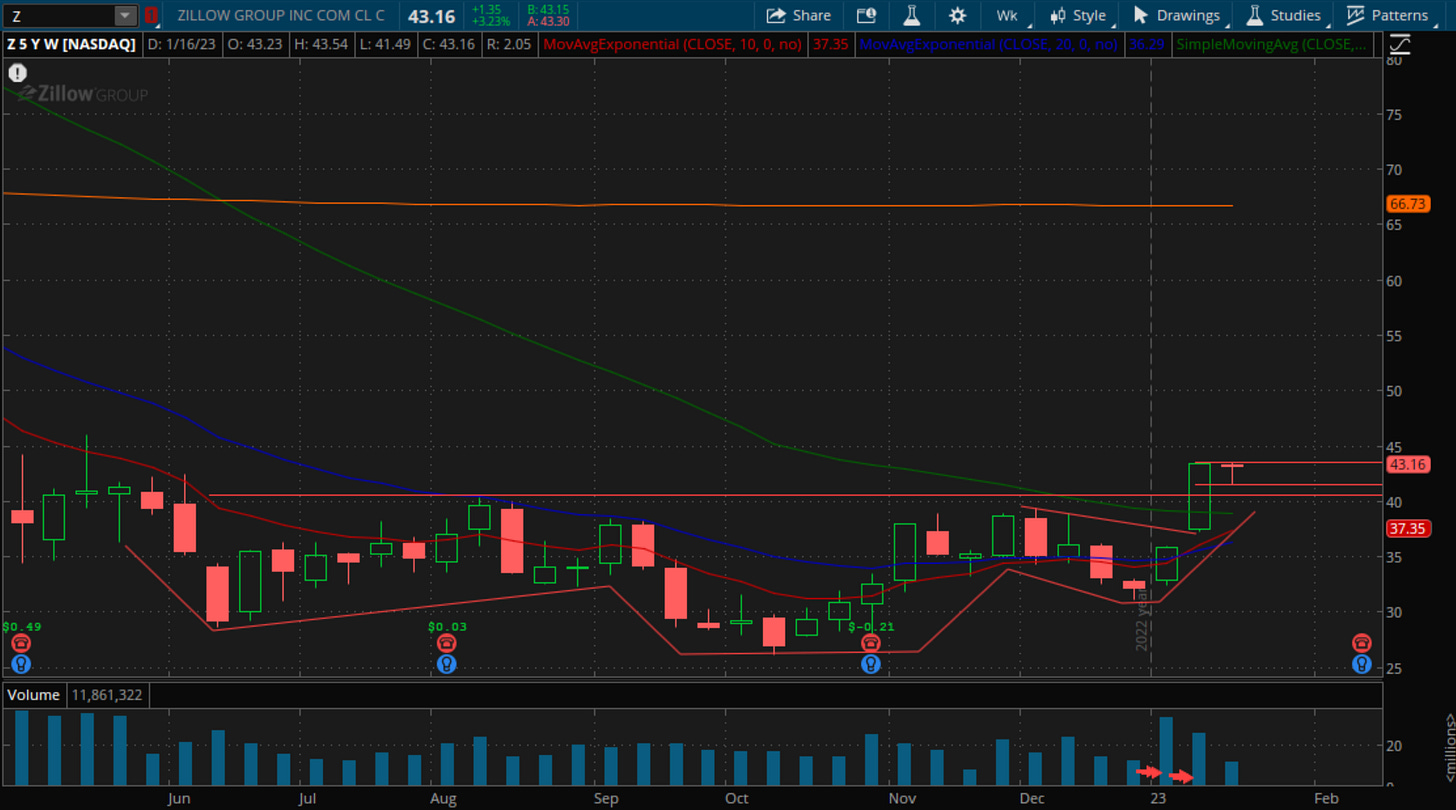Viewport: 1456px width, 810px height.
Task: Click earnings phone icon under $0.03
Action: [x=447, y=643]
